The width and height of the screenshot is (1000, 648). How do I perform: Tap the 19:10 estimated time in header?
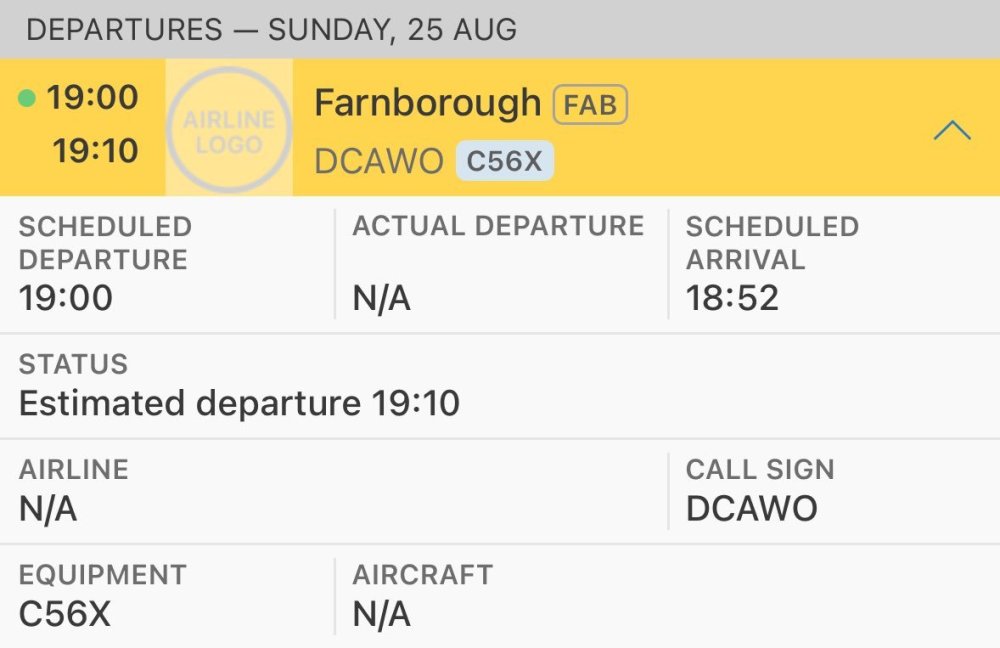pos(95,151)
